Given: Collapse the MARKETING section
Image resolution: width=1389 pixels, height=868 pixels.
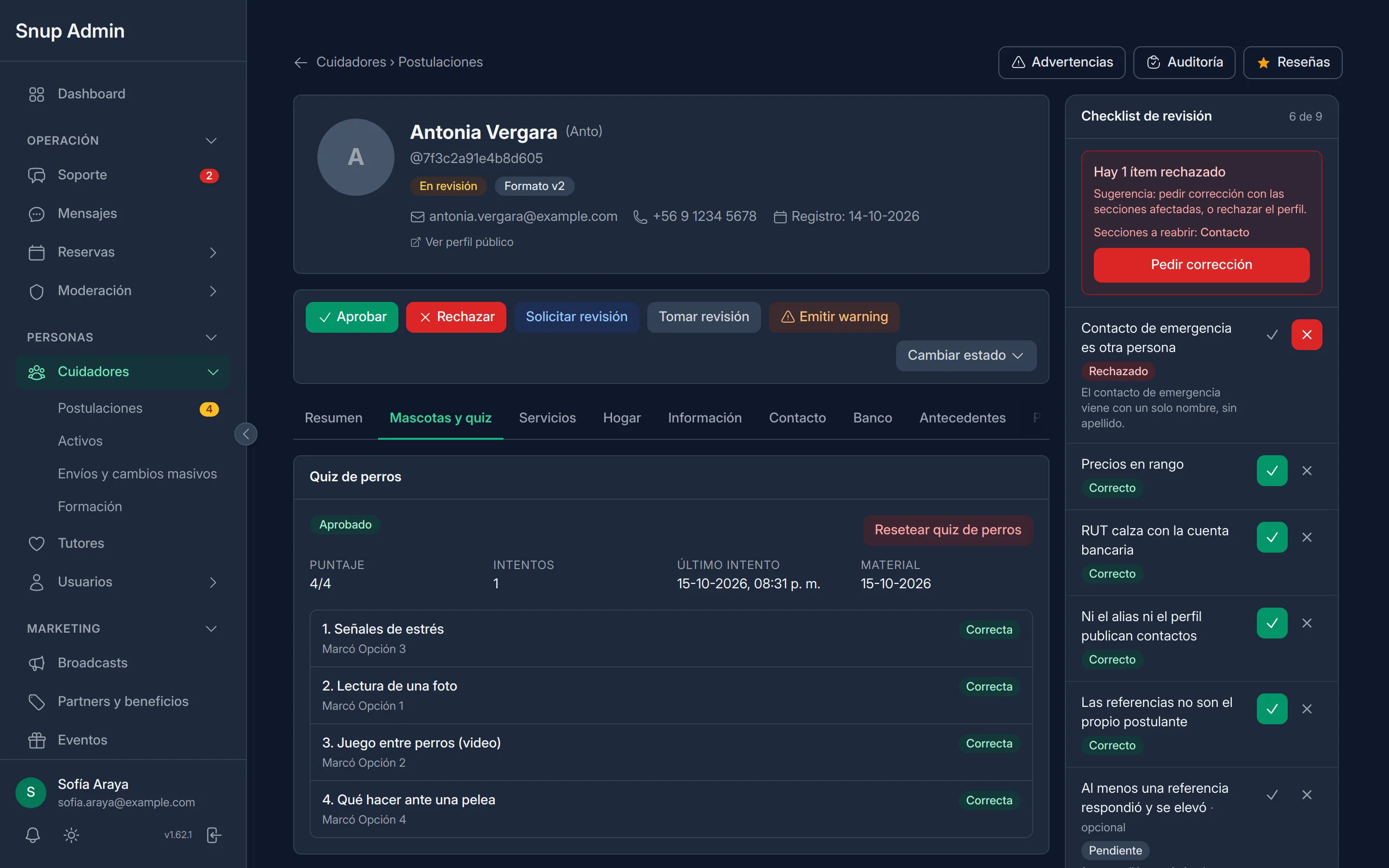Looking at the screenshot, I should pos(211,629).
